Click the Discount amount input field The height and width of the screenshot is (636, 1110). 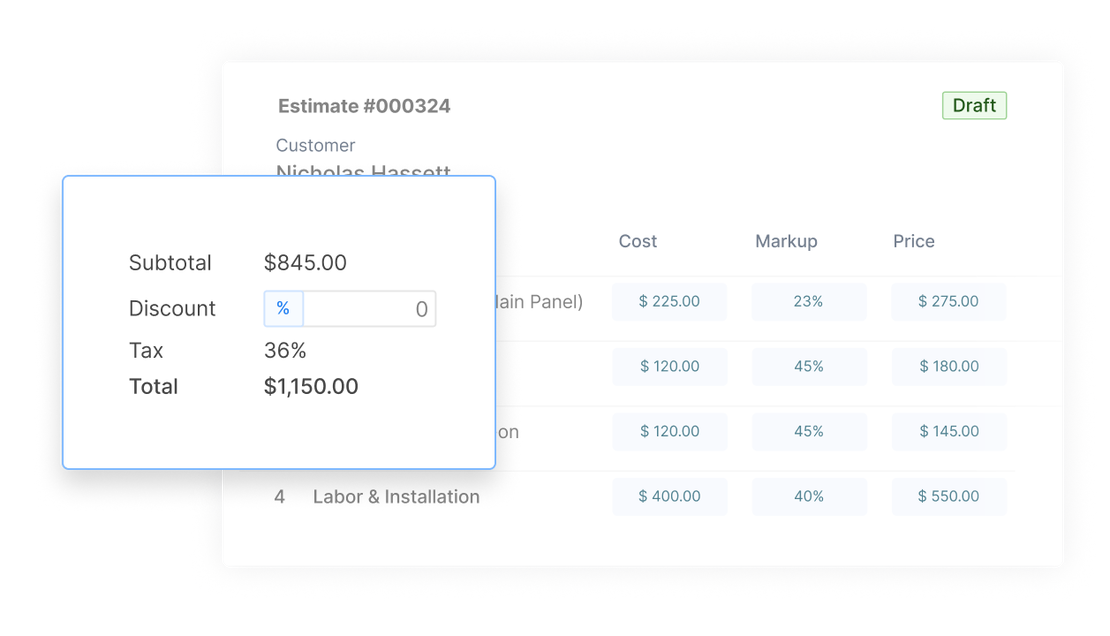coord(369,309)
